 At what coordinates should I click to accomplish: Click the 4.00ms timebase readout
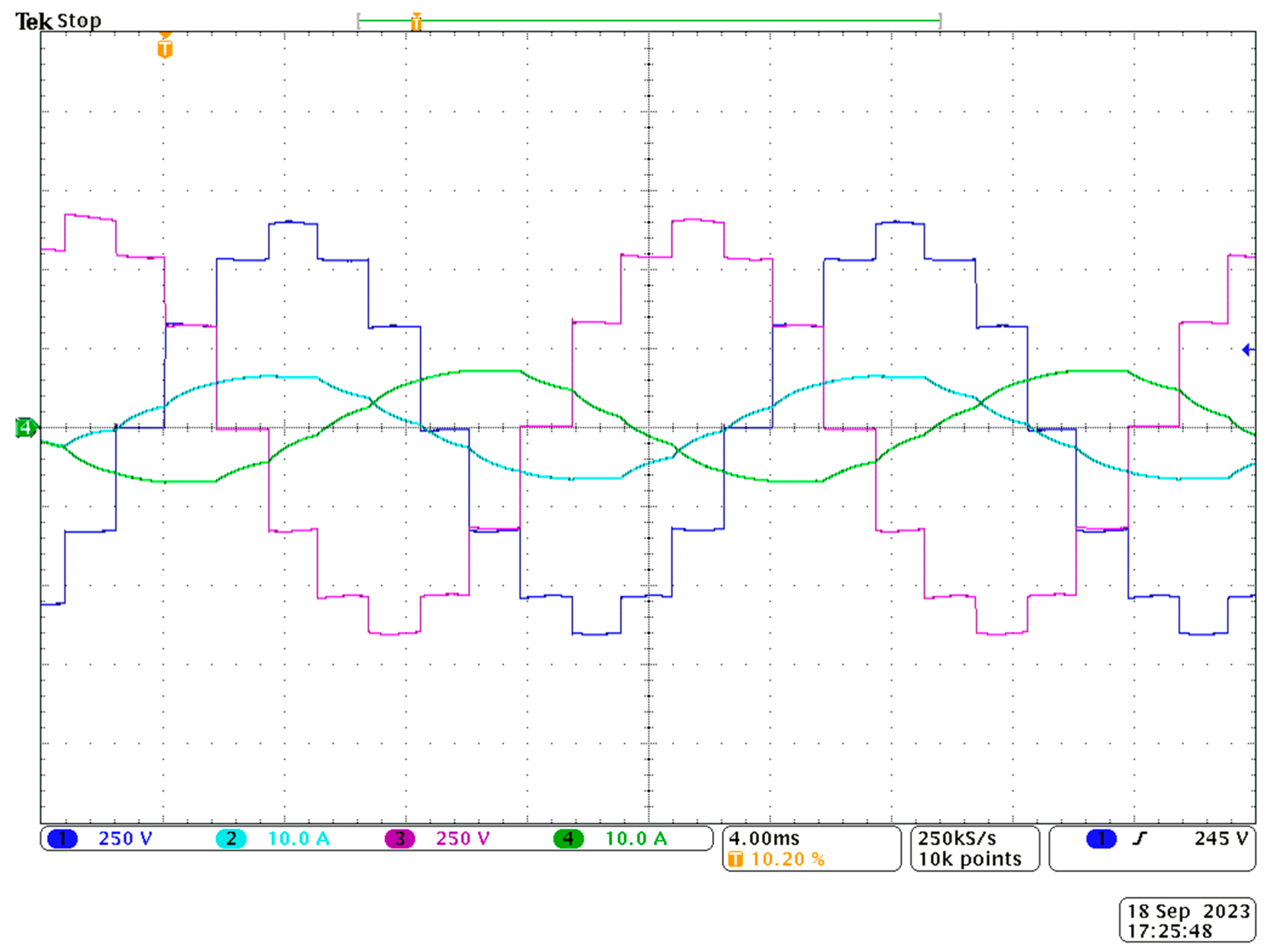point(764,839)
